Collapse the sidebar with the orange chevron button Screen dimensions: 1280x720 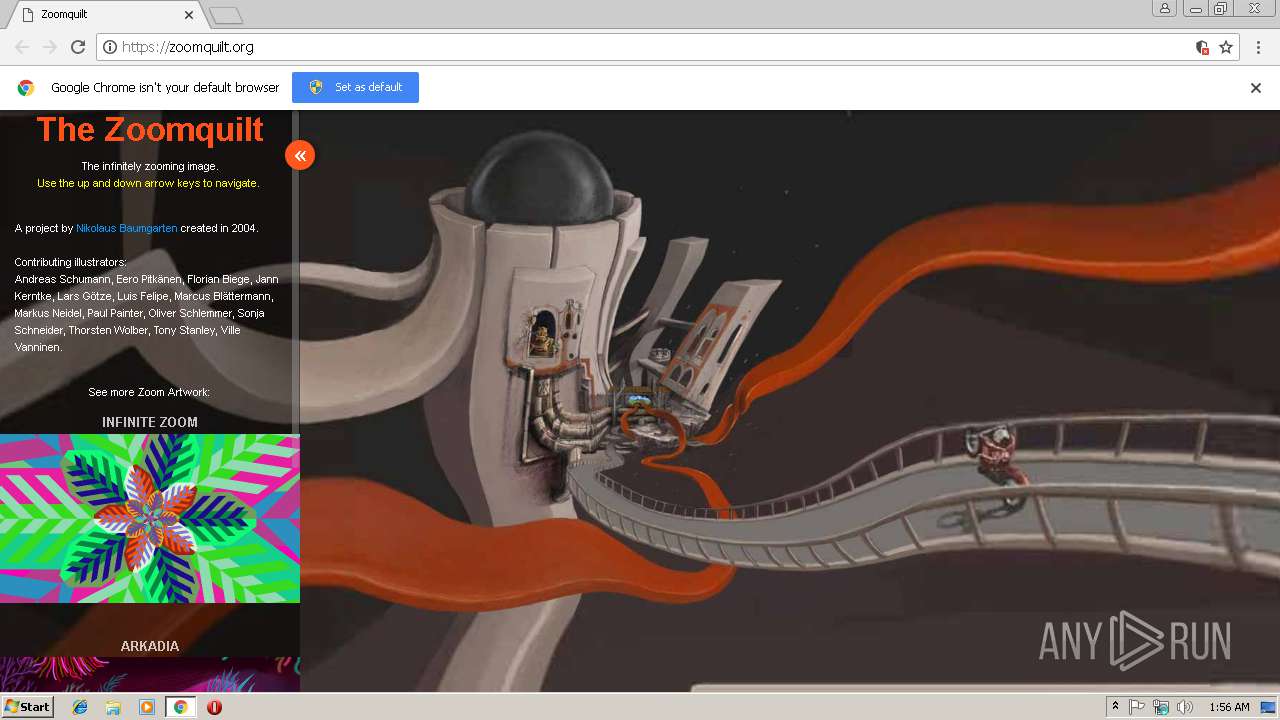click(300, 155)
